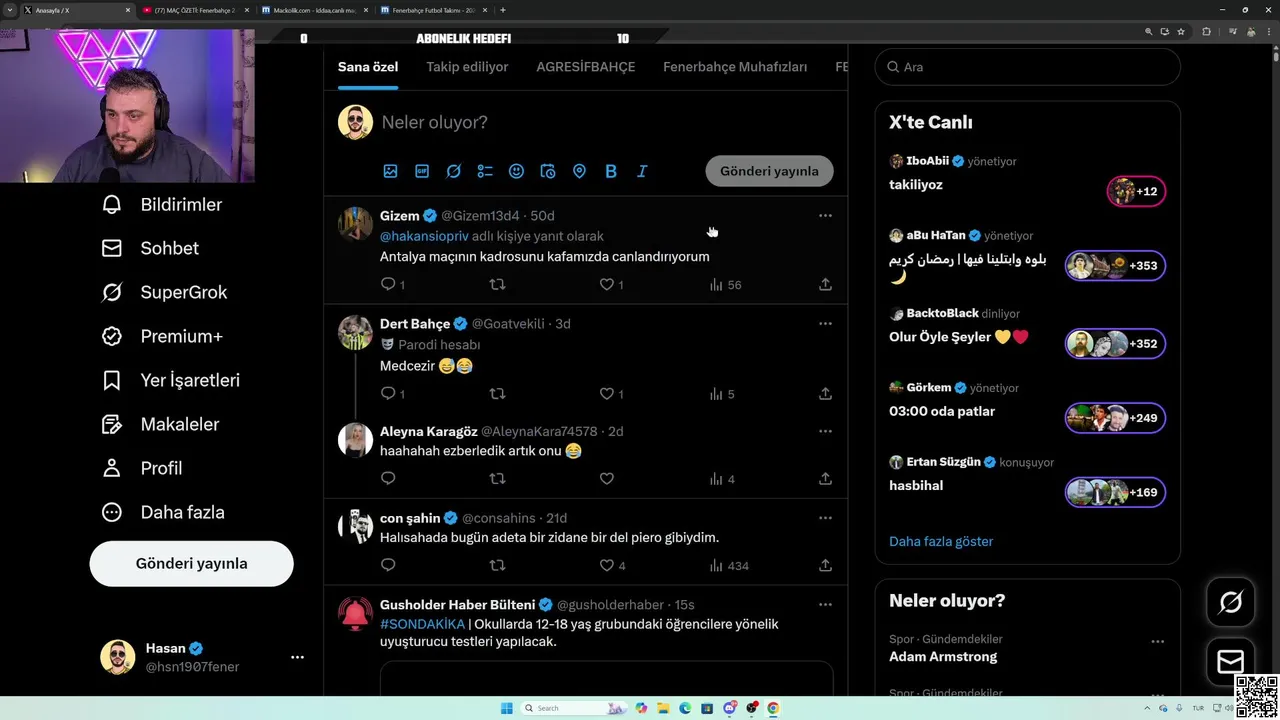Screen dimensions: 1280x720
Task: Open more options on con şahin post
Action: click(x=825, y=518)
